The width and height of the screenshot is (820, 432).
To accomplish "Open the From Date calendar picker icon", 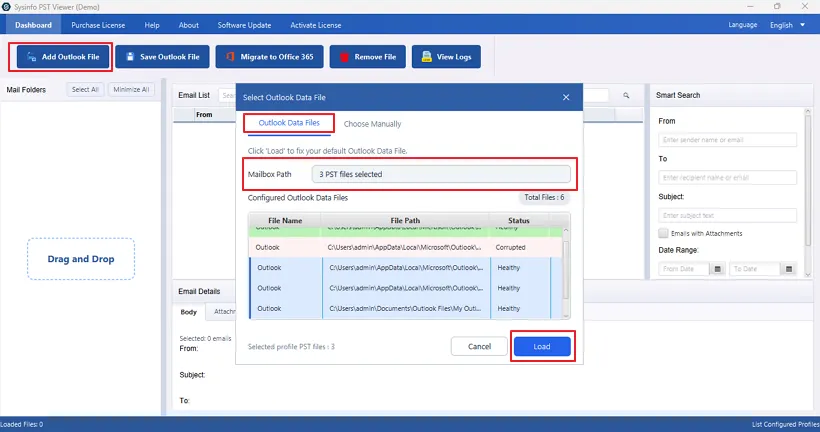I will pyautogui.click(x=718, y=269).
